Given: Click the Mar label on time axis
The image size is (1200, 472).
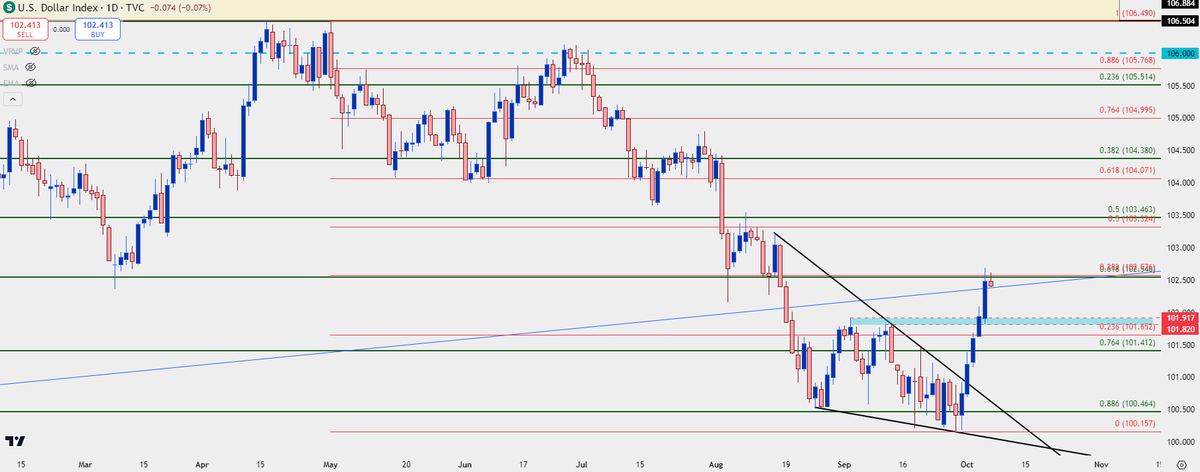Looking at the screenshot, I should point(85,465).
